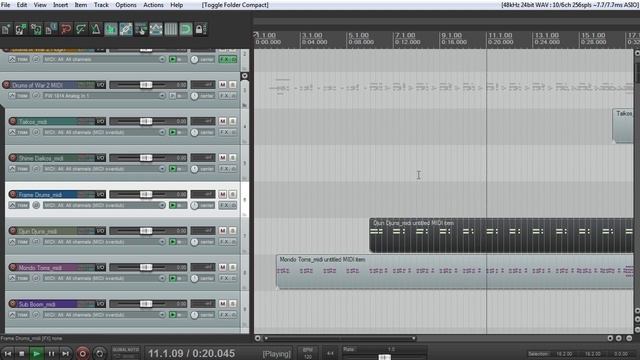Mute the Taikos_midi track

[x=222, y=121]
